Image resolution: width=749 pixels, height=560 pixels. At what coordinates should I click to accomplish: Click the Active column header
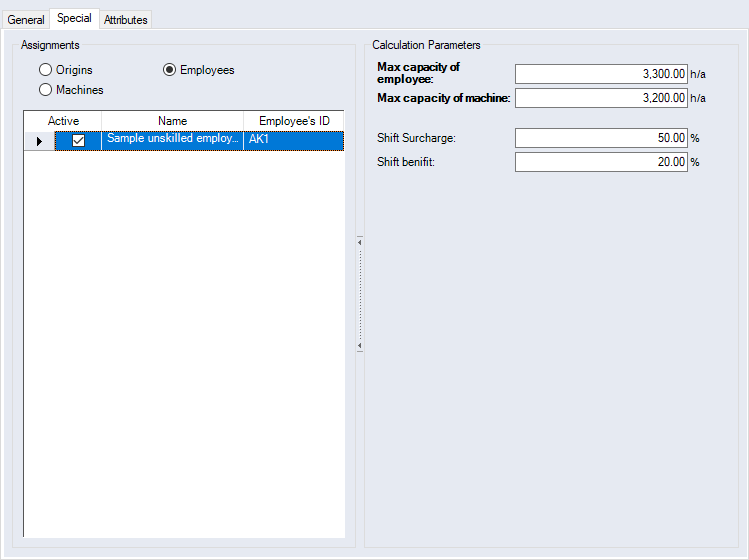pos(63,121)
